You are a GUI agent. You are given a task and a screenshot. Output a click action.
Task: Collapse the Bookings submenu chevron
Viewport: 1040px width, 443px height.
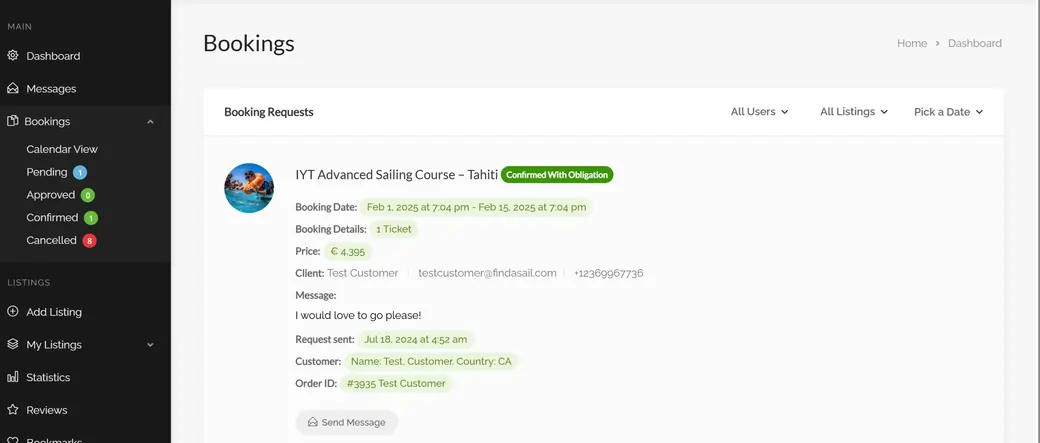tap(150, 122)
